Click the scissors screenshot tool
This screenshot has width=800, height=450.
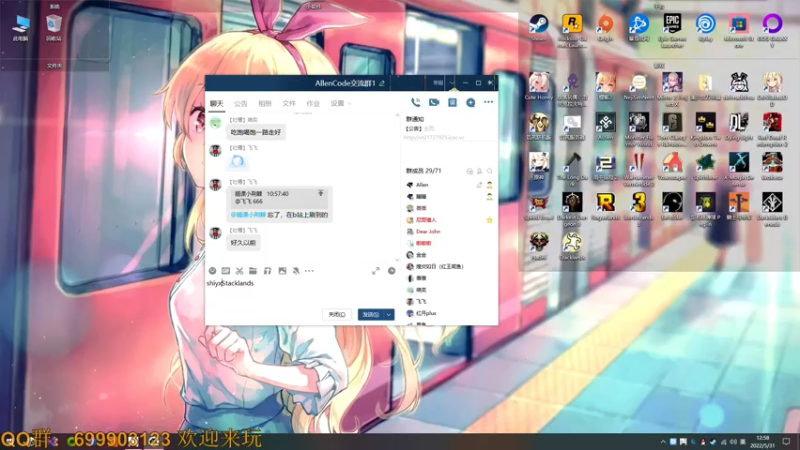pos(239,271)
